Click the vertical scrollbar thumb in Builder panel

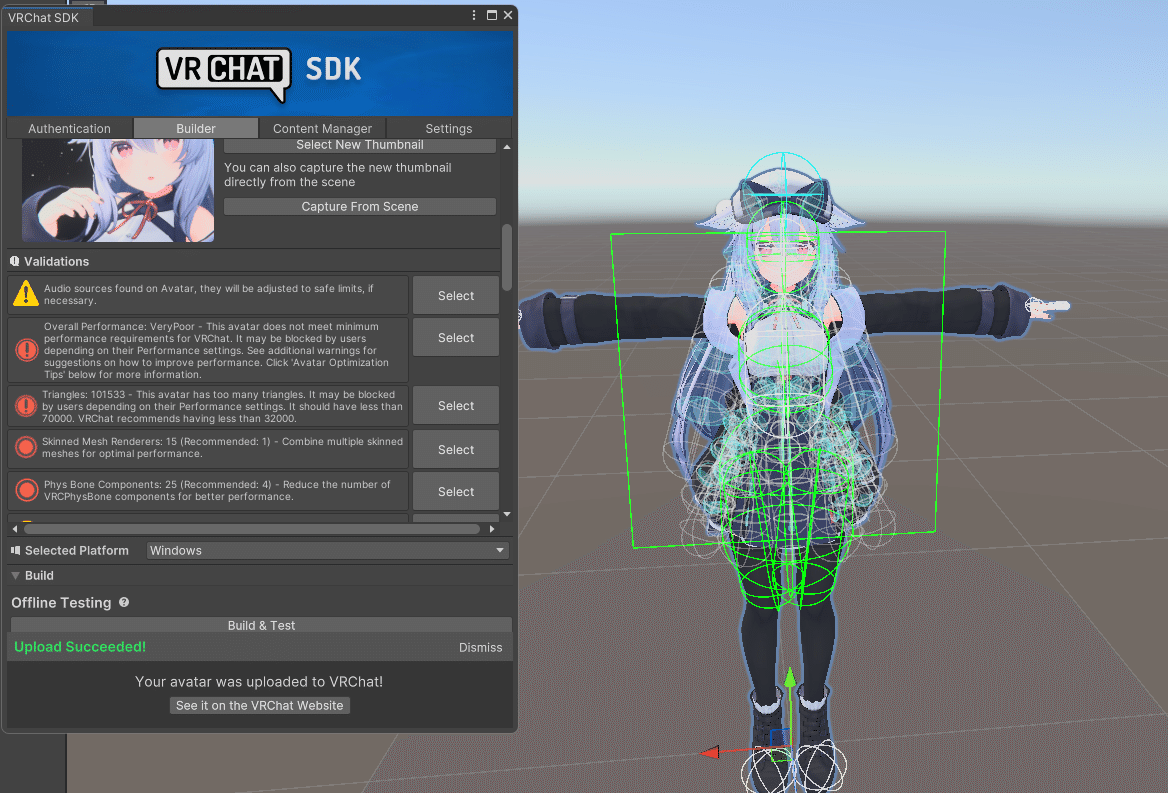click(507, 257)
